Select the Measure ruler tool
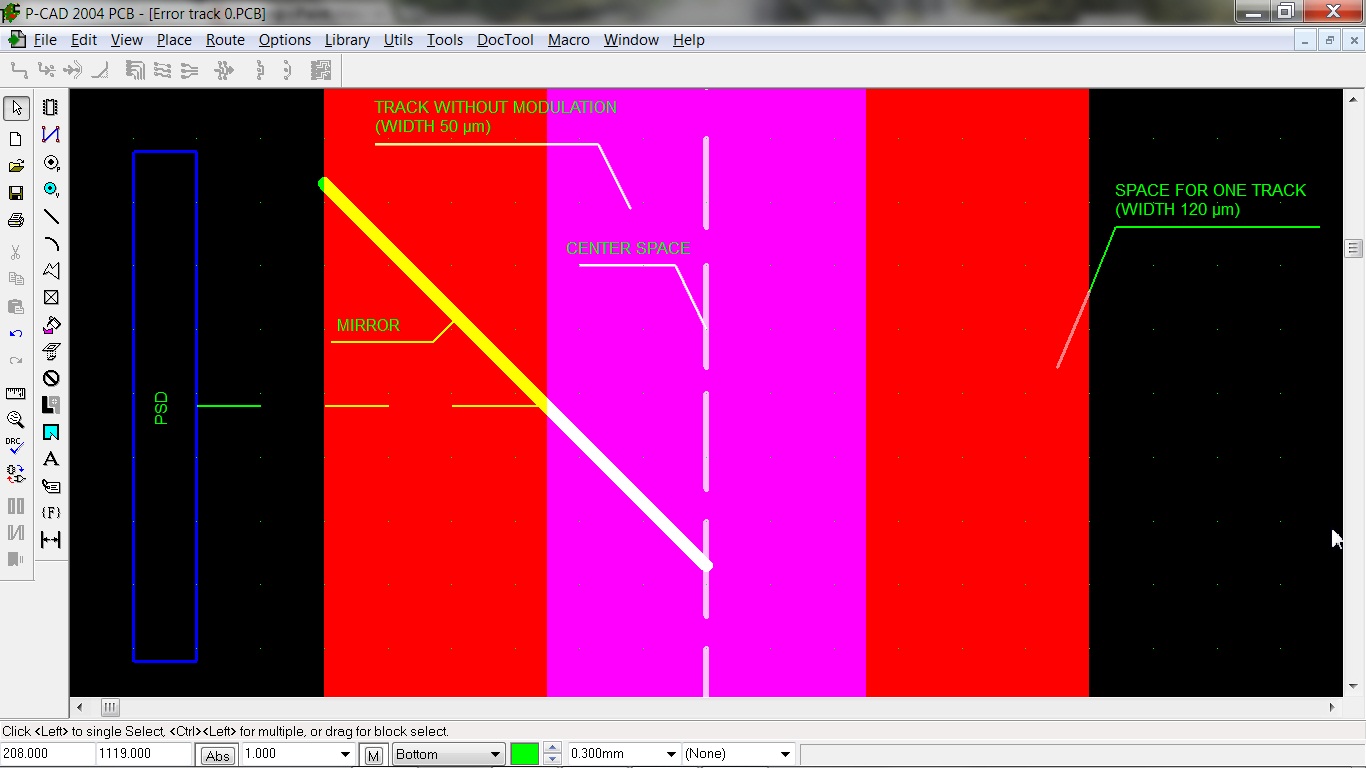1366x768 pixels. pos(16,393)
